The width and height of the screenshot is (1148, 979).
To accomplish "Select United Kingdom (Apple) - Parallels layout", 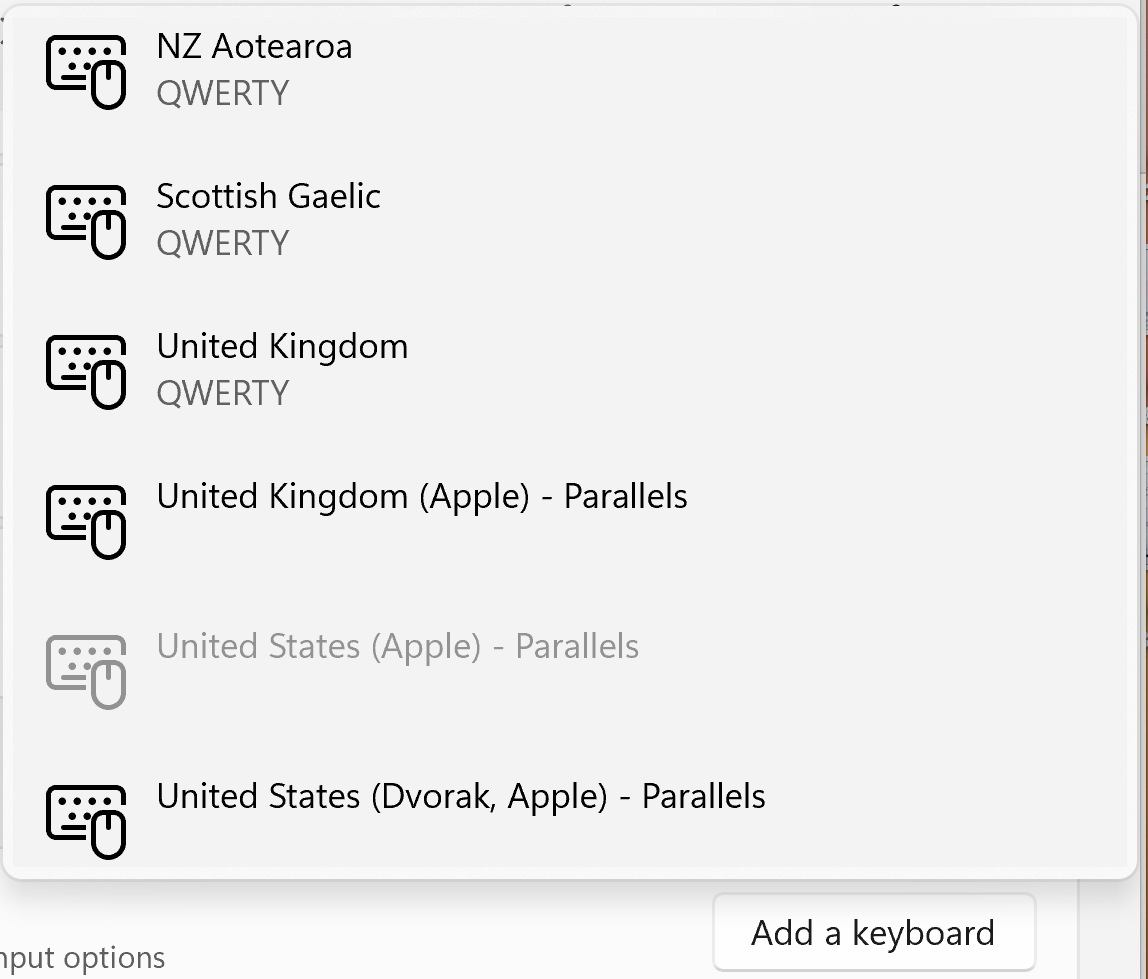I will point(421,496).
